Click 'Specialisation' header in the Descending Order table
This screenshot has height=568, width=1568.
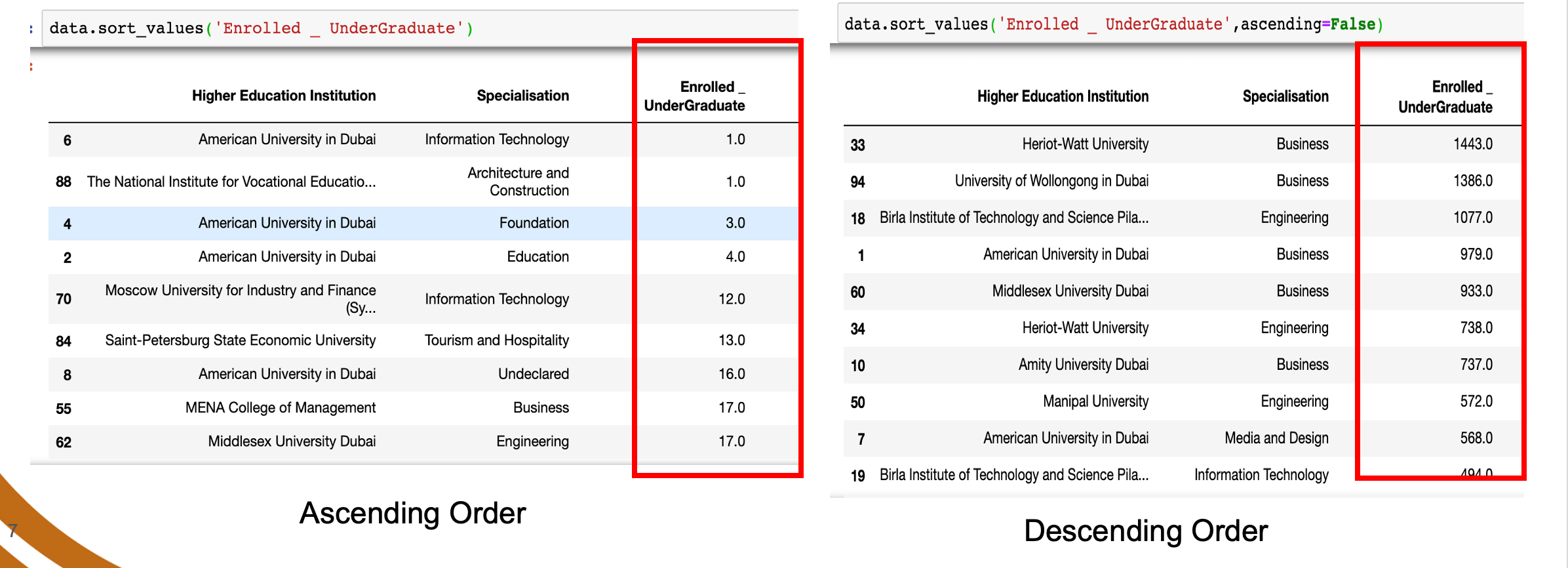point(1285,96)
